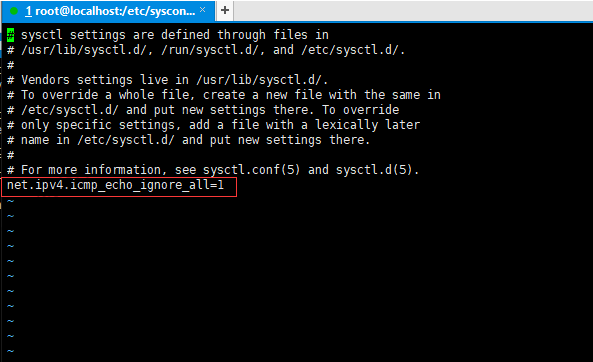
Task: Click /run/sysctl.d/ path in second line
Action: point(210,50)
